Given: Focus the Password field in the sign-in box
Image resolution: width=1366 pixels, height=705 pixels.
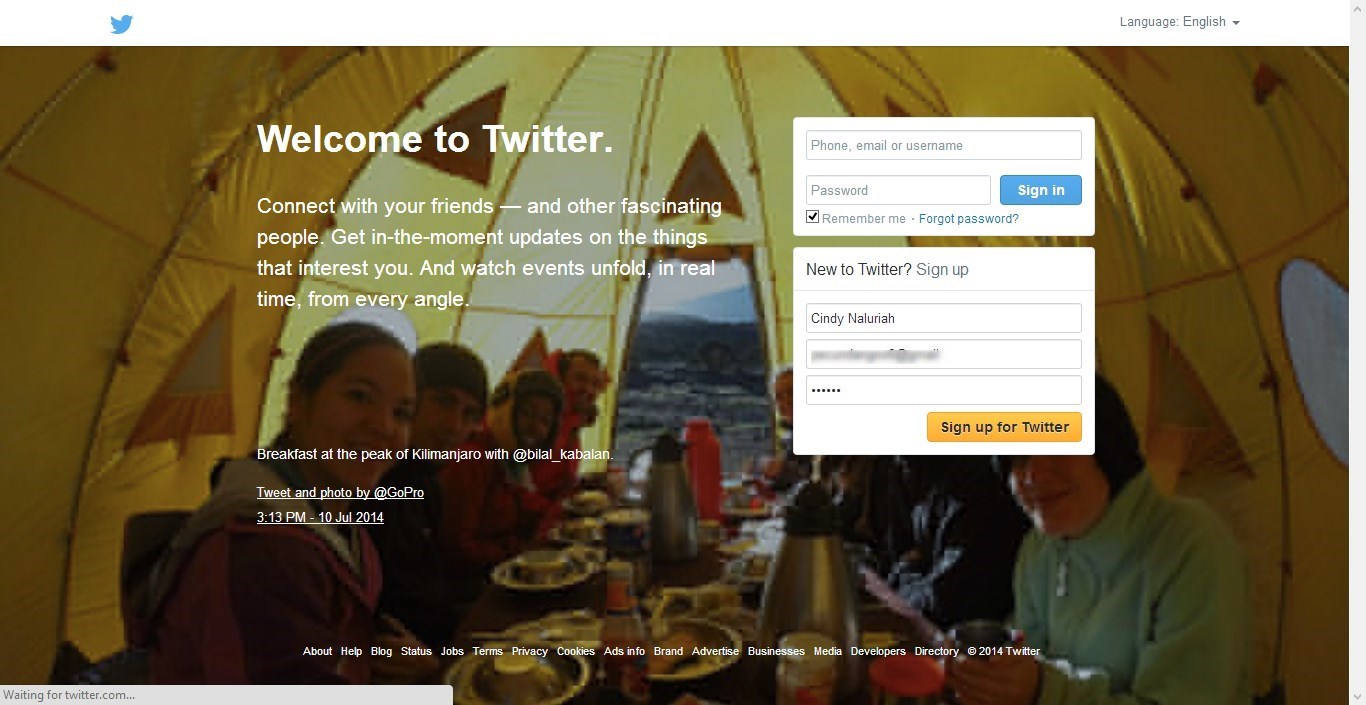Looking at the screenshot, I should (x=898, y=190).
